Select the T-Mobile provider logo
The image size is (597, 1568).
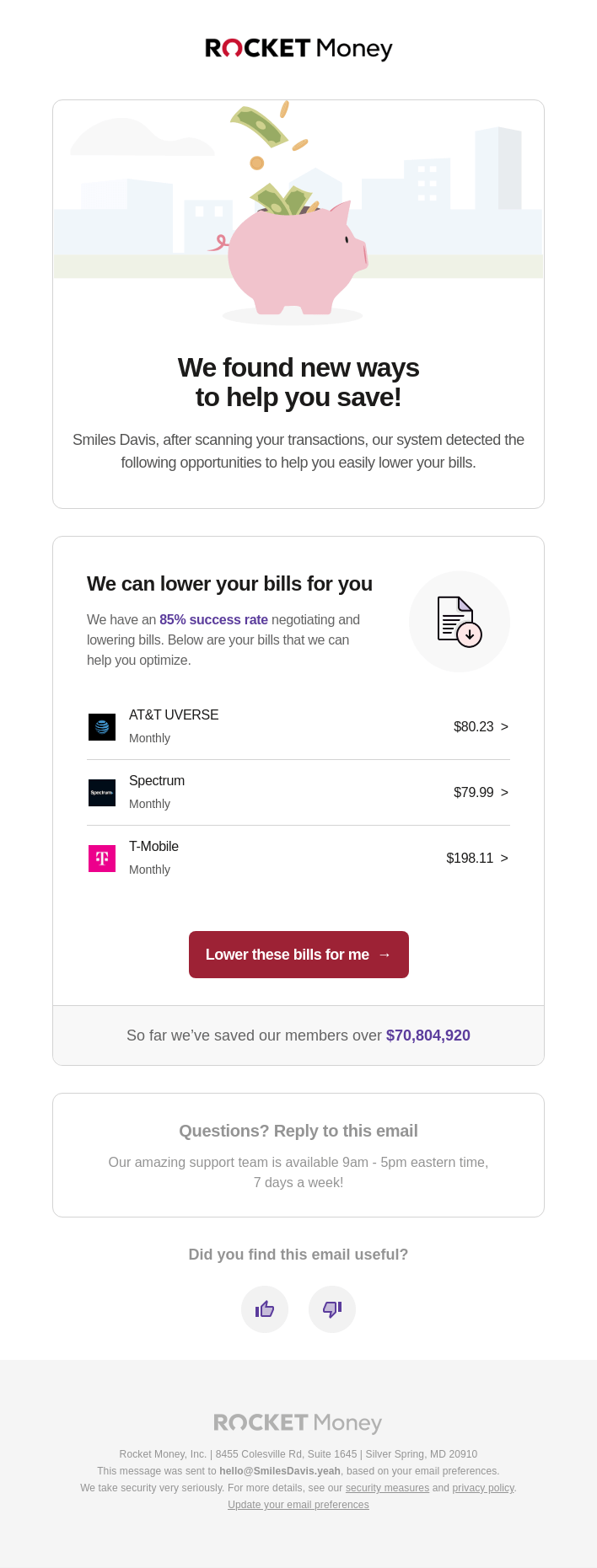[x=101, y=858]
